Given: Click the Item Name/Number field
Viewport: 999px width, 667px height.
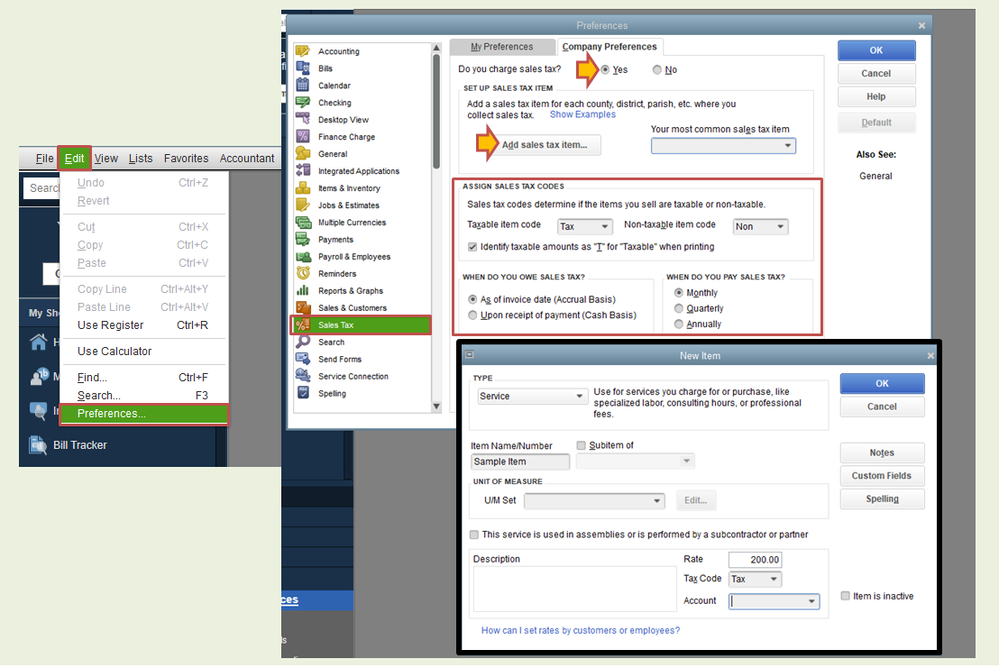Looking at the screenshot, I should 520,462.
